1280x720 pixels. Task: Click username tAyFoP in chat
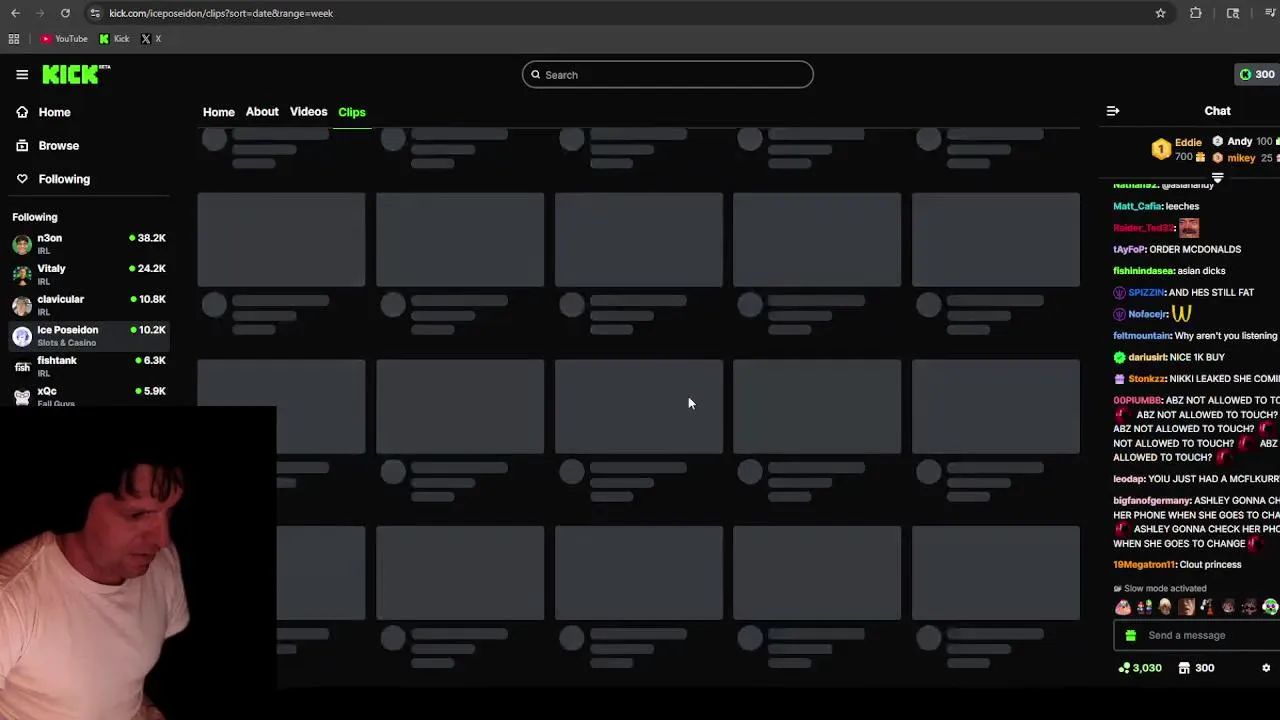click(1129, 249)
